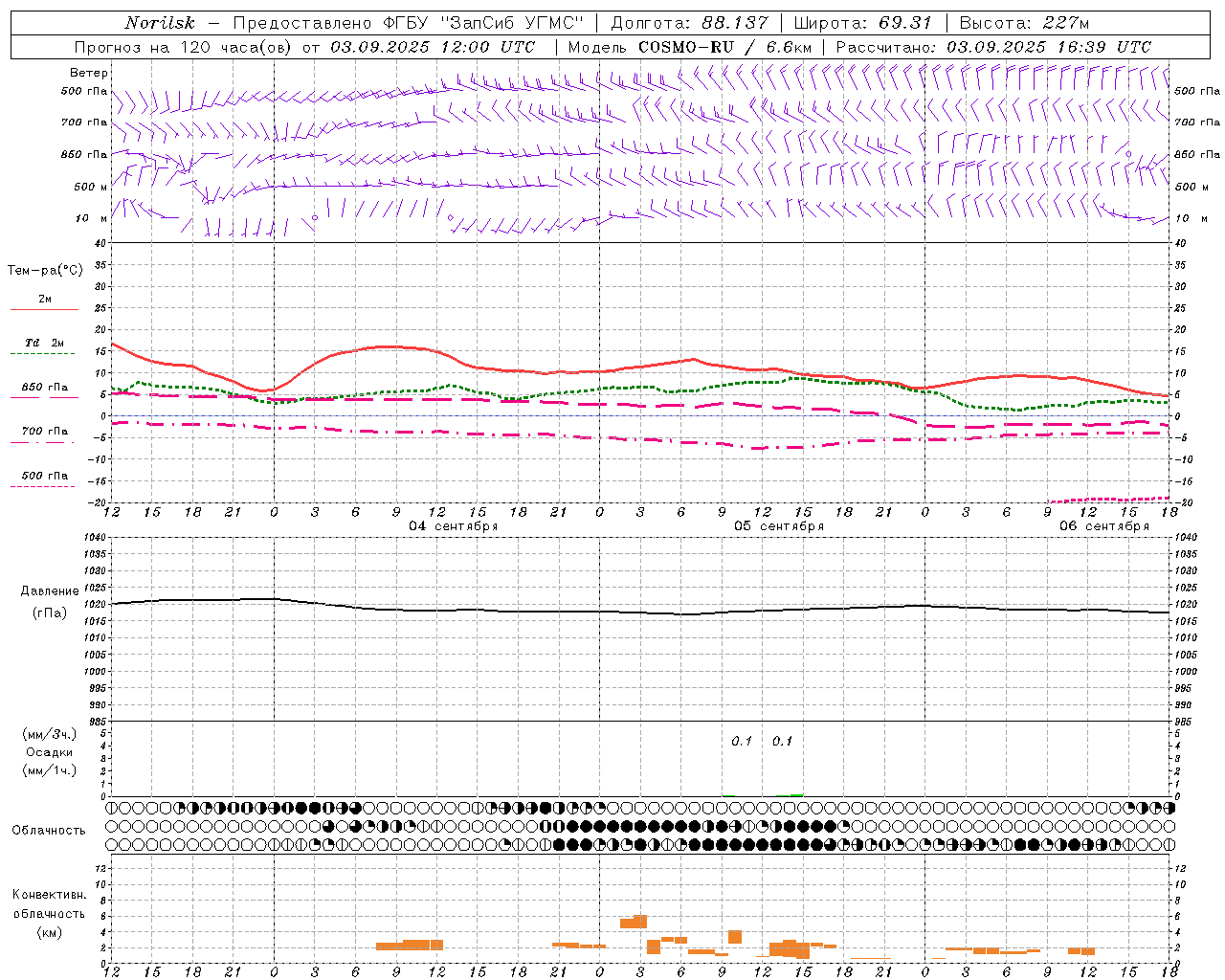The height and width of the screenshot is (980, 1225).
Task: Click the green precipitation bar on 05 сентября
Action: point(796,794)
